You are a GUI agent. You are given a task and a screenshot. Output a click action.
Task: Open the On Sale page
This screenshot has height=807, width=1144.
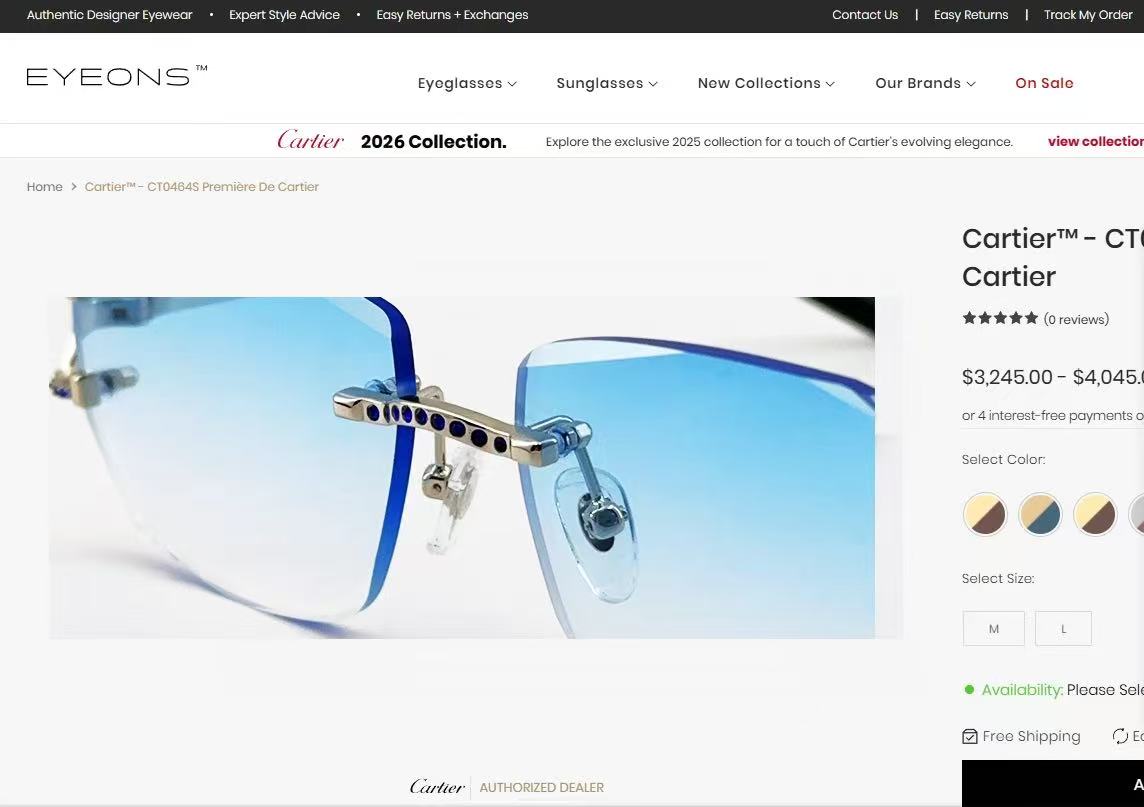[x=1044, y=83]
